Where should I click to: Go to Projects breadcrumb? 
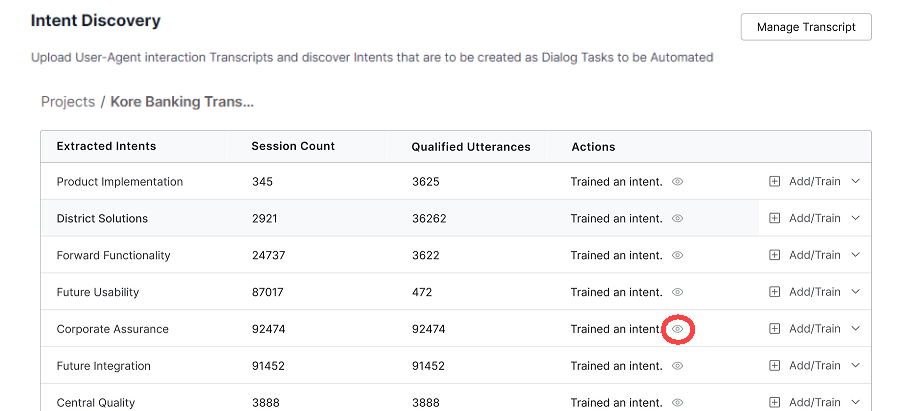point(68,102)
